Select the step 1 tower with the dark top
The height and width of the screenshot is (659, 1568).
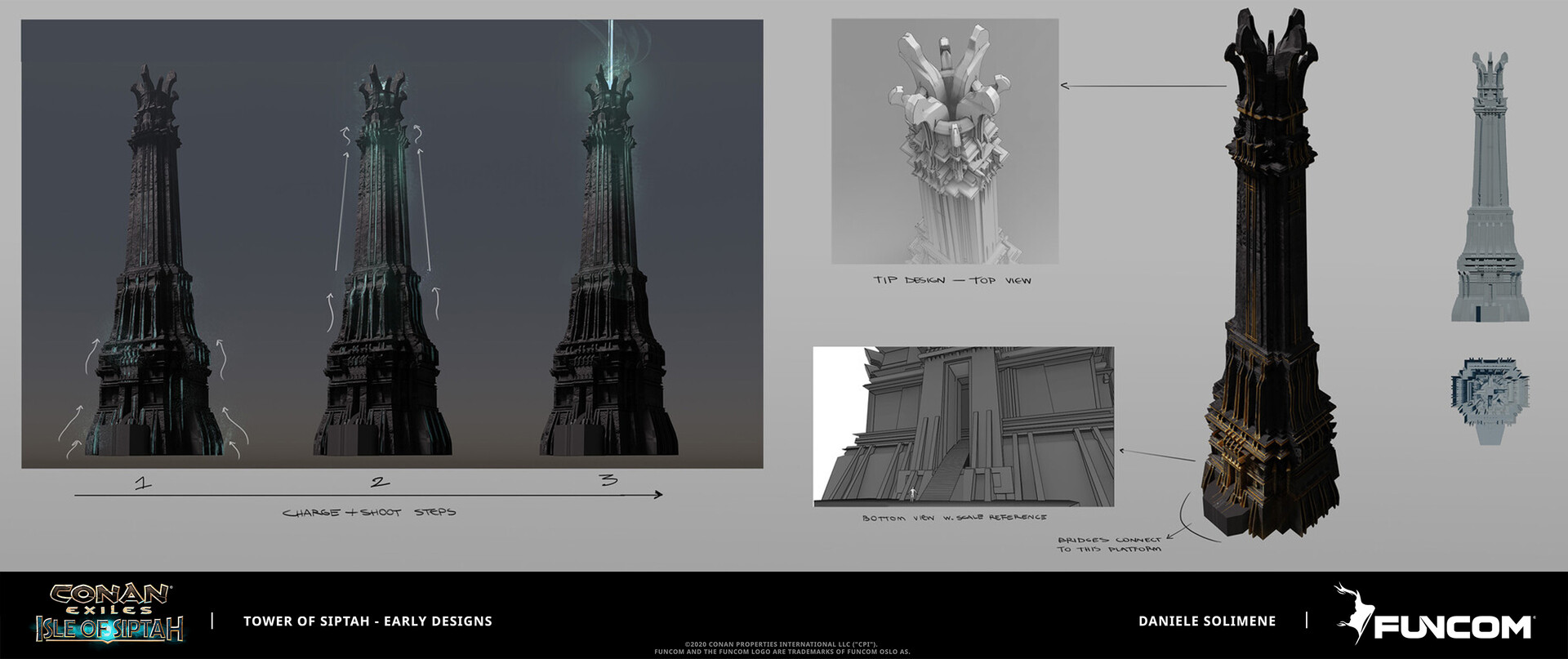[154, 261]
